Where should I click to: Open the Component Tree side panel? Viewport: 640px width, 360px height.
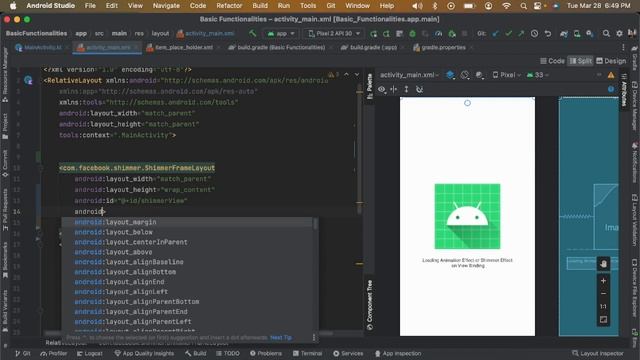369,305
